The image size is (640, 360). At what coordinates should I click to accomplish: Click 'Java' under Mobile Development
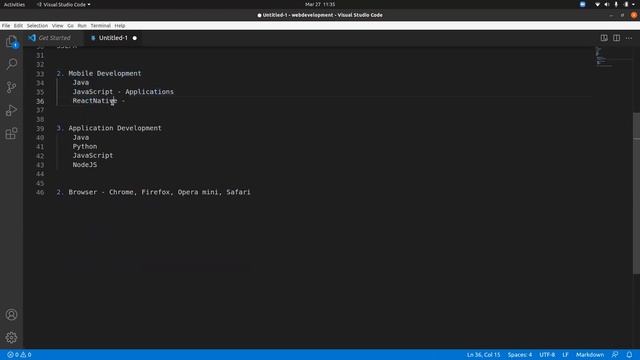(81, 82)
